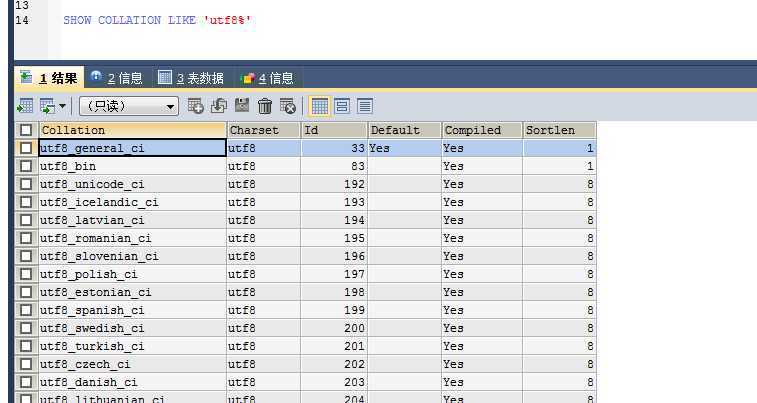Screen dimensions: 757x403
Task: Select the utf8_estonian_ci collation cell
Action: tap(132, 292)
